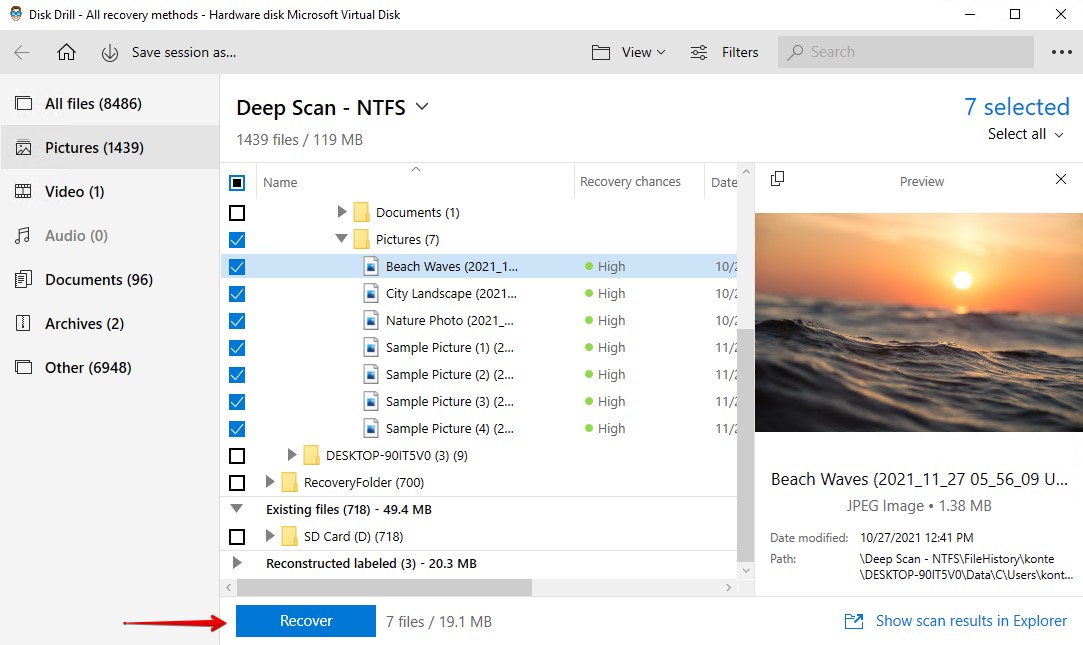
Task: Click the Save session download icon
Action: (x=110, y=52)
